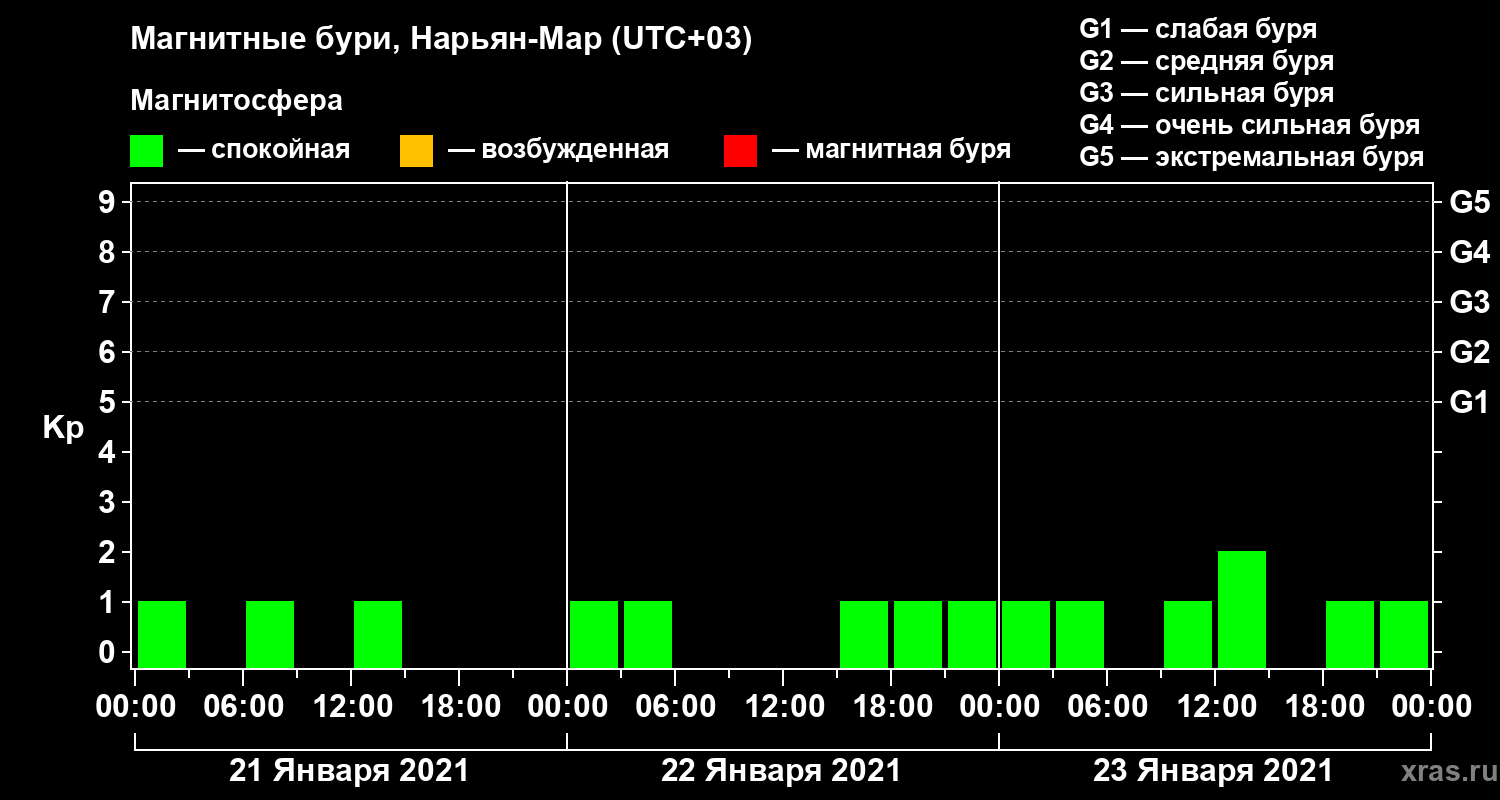Click the '12:00' time label for 22 Января
Viewport: 1500px width, 800px height.
click(x=783, y=706)
